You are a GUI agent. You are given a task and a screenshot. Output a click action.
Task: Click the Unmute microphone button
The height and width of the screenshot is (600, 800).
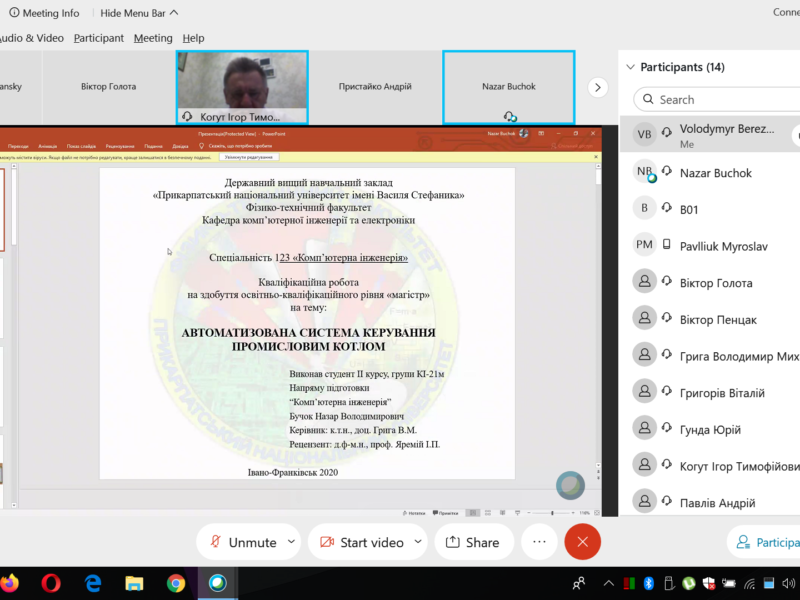click(241, 542)
